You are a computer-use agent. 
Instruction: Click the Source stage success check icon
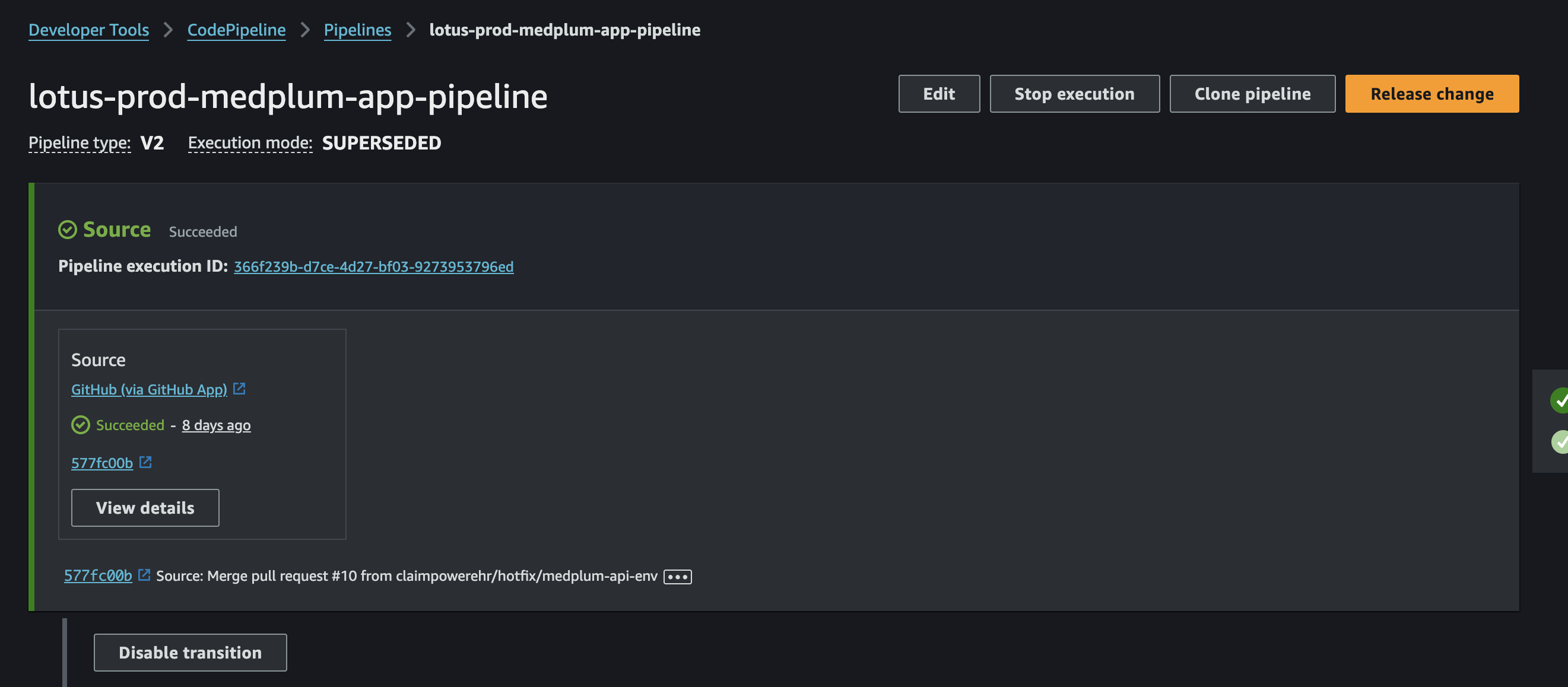tap(68, 230)
